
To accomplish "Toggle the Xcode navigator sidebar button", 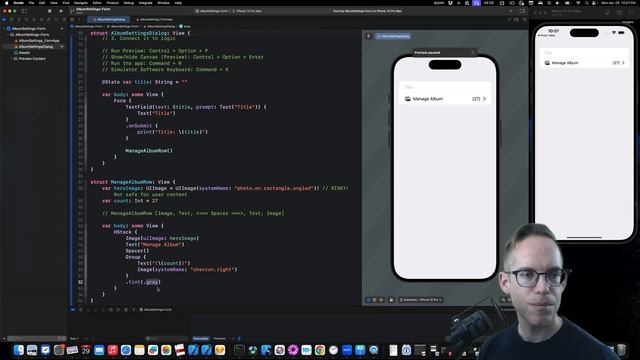I will 24,11.
